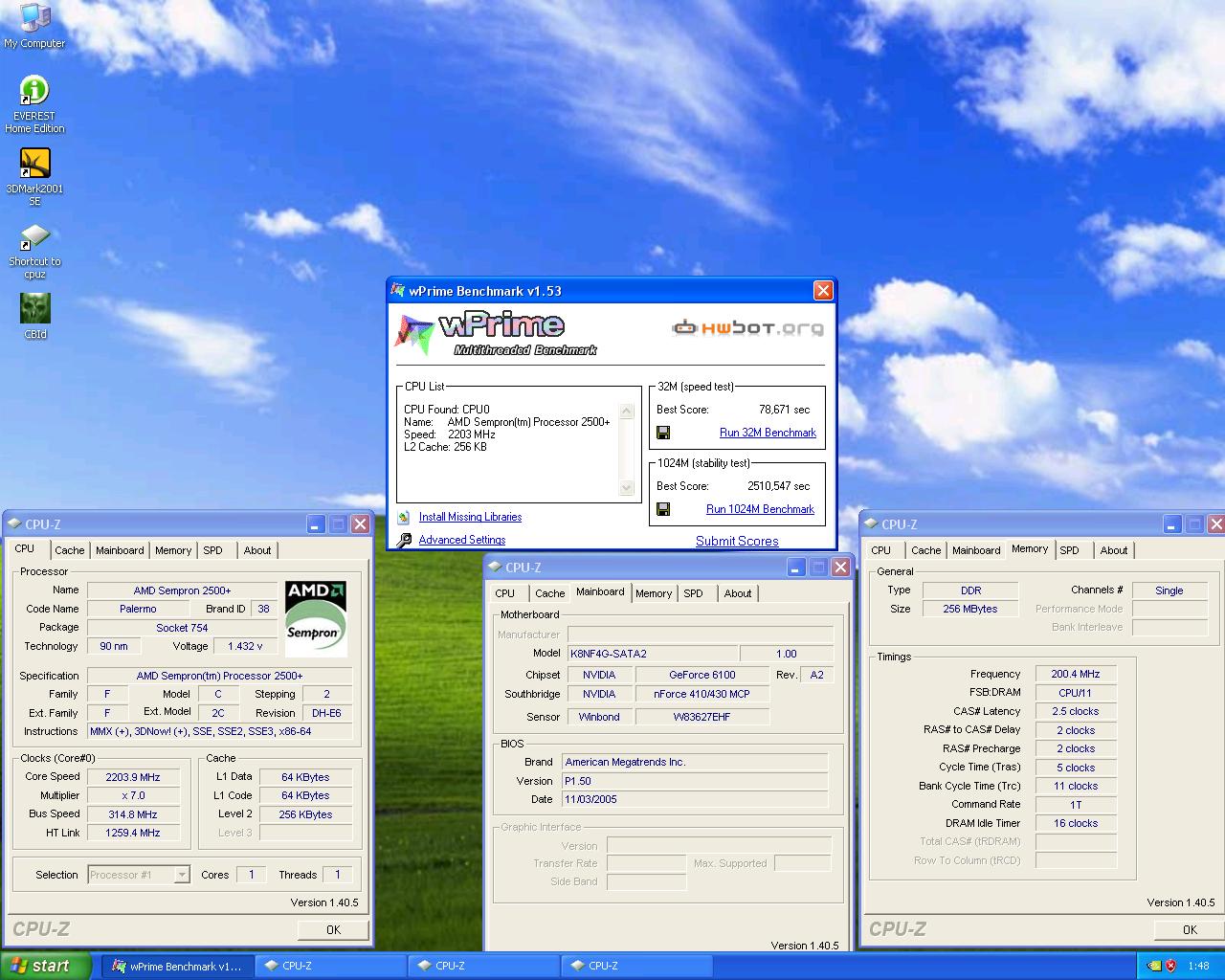
Task: Switch to Cache tab in left CPU-Z
Action: (69, 550)
